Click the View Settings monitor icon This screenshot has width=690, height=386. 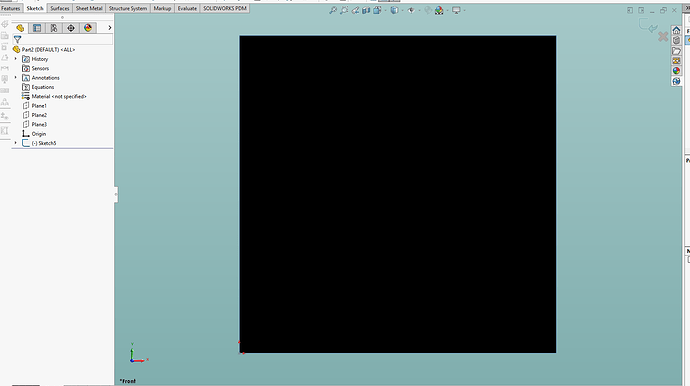(456, 10)
